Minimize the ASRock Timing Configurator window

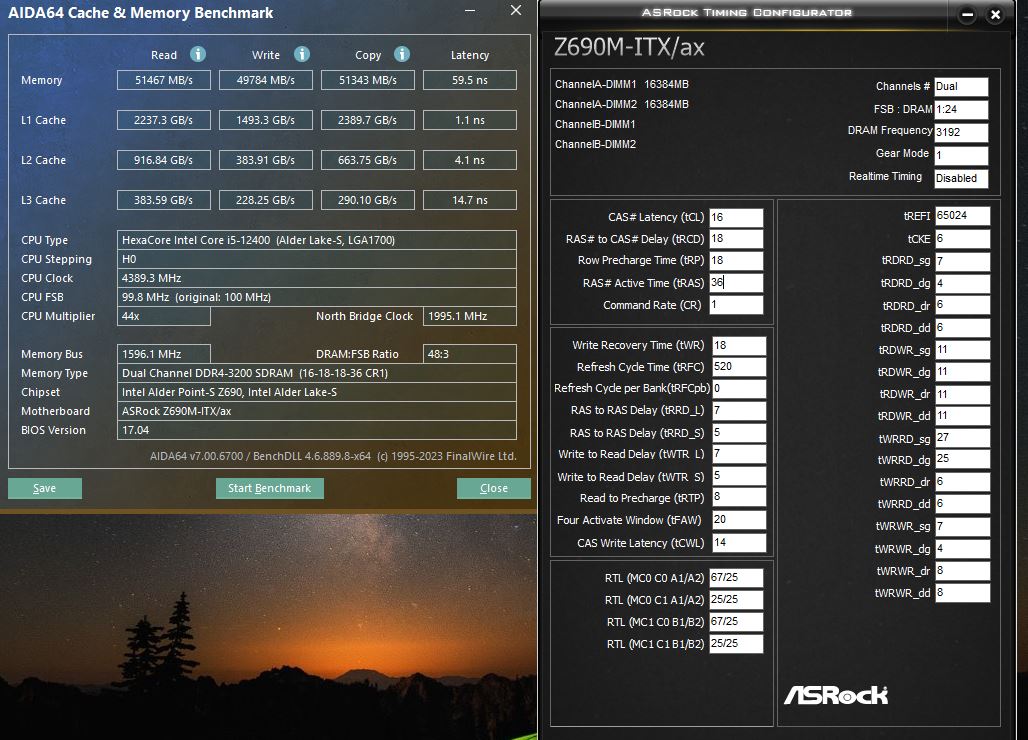coord(966,14)
